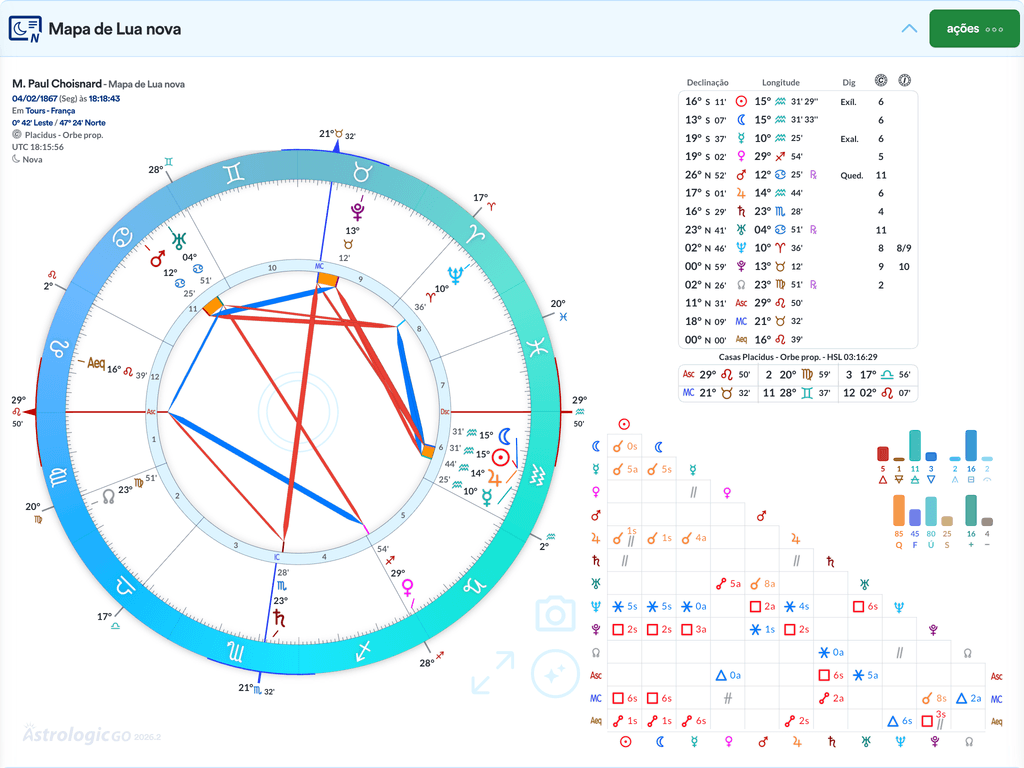Screen dimensions: 1024x768
Task: Click the camera snapshot icon
Action: [x=555, y=613]
